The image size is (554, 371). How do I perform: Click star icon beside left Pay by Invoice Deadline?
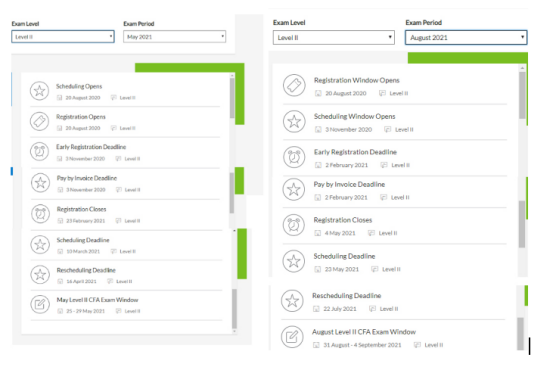[40, 183]
